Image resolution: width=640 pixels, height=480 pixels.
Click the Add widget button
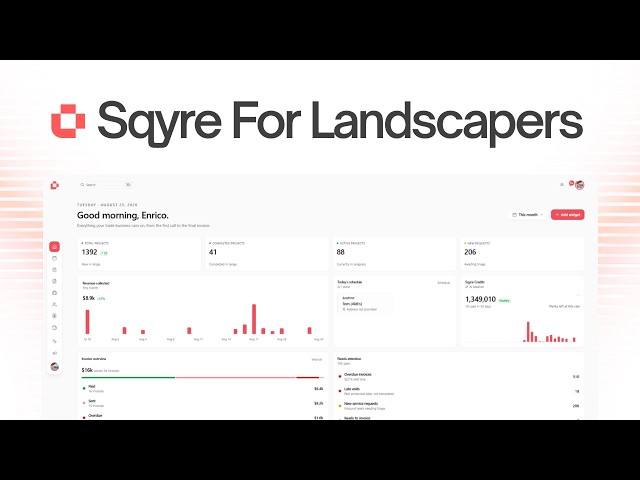tap(567, 215)
